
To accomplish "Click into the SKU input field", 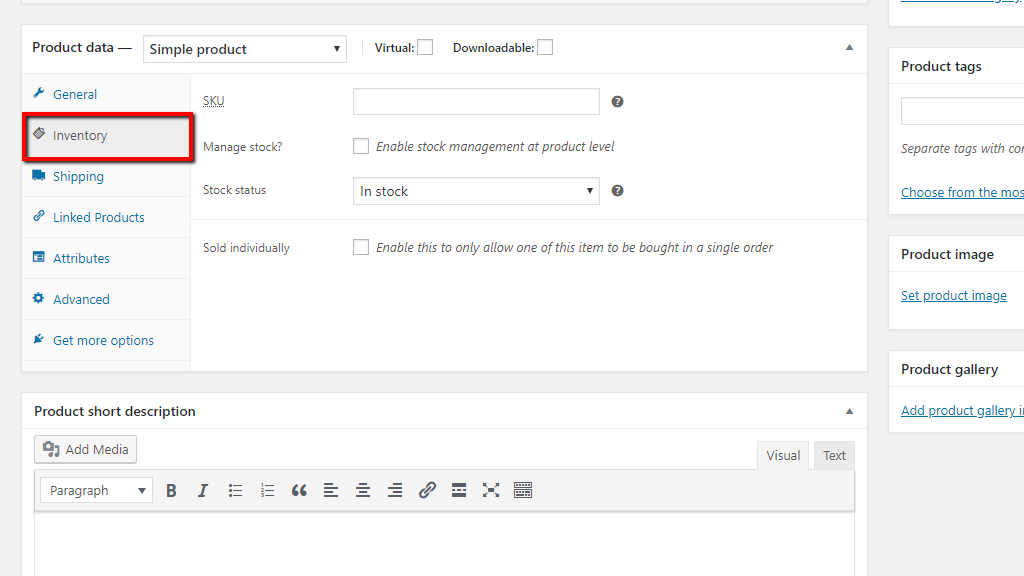I will 476,102.
